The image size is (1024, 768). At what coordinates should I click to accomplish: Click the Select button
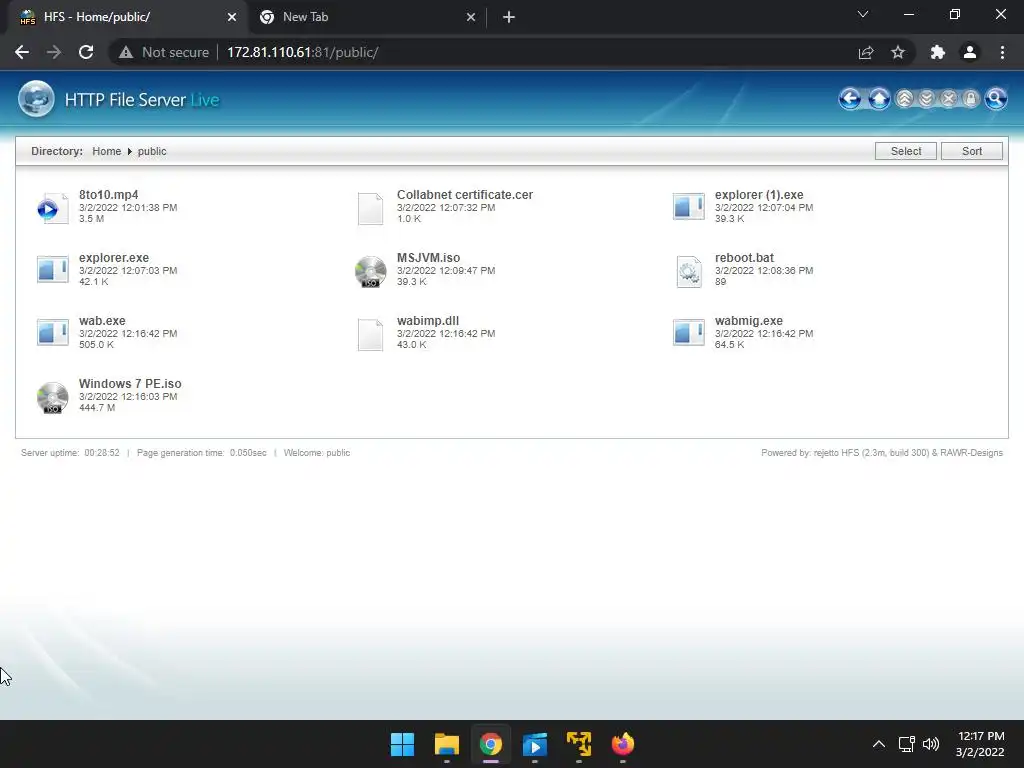click(906, 151)
